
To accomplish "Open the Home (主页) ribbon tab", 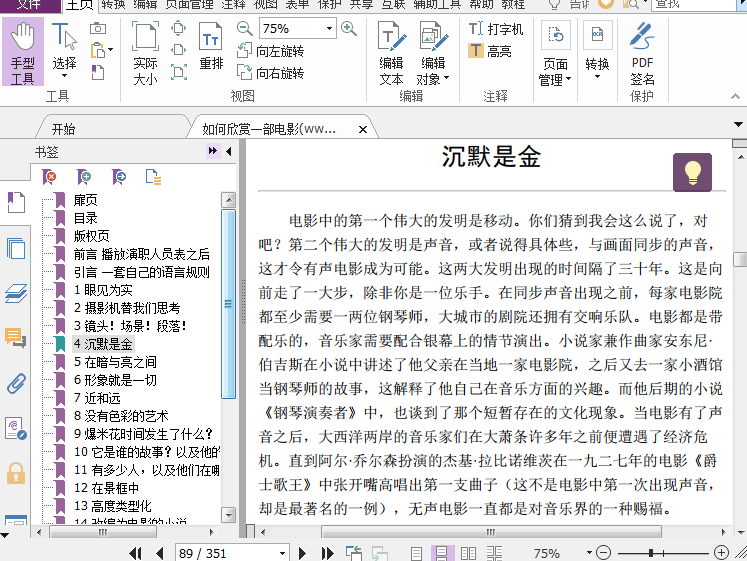I will tap(80, 5).
